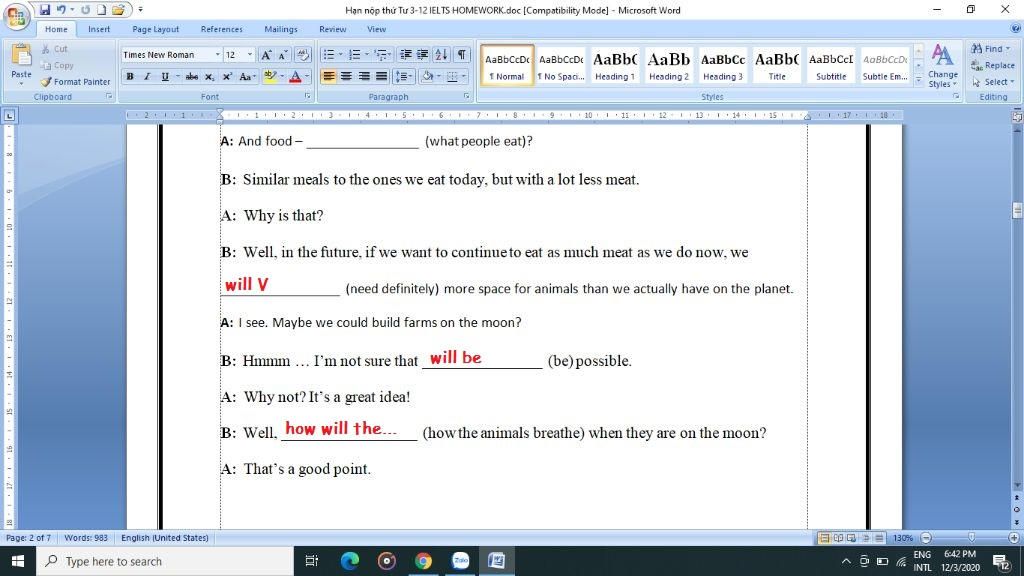This screenshot has height=576, width=1024.
Task: Open the Select dropdown in Editing
Action: (x=993, y=82)
